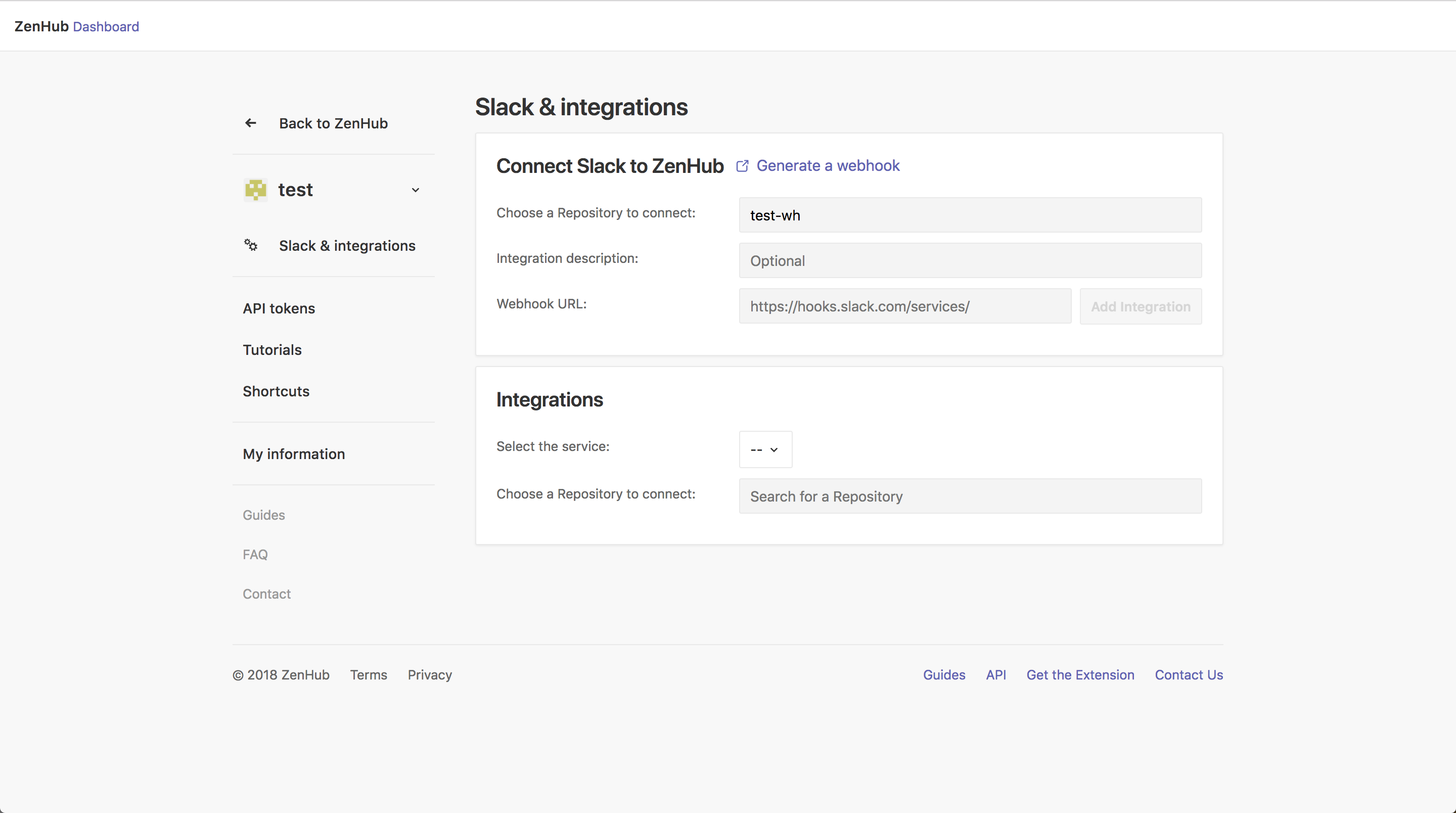Click the Slack integrations gear icon
This screenshot has height=813, width=1456.
coord(251,245)
